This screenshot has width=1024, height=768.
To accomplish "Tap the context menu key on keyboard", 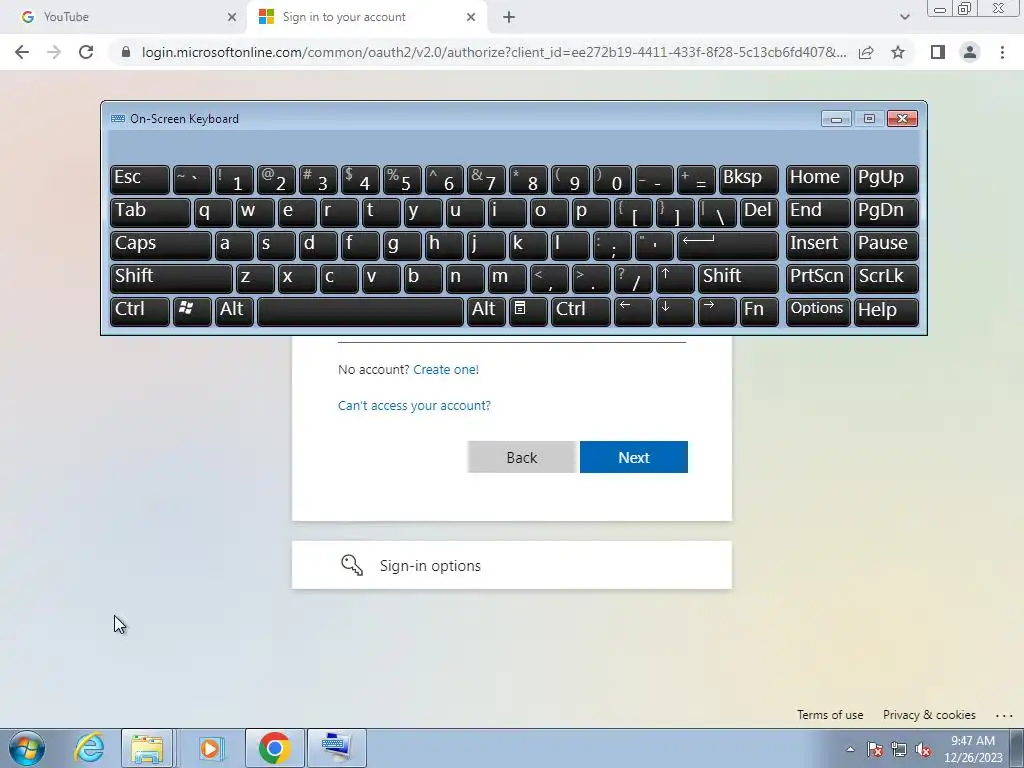I will (528, 311).
